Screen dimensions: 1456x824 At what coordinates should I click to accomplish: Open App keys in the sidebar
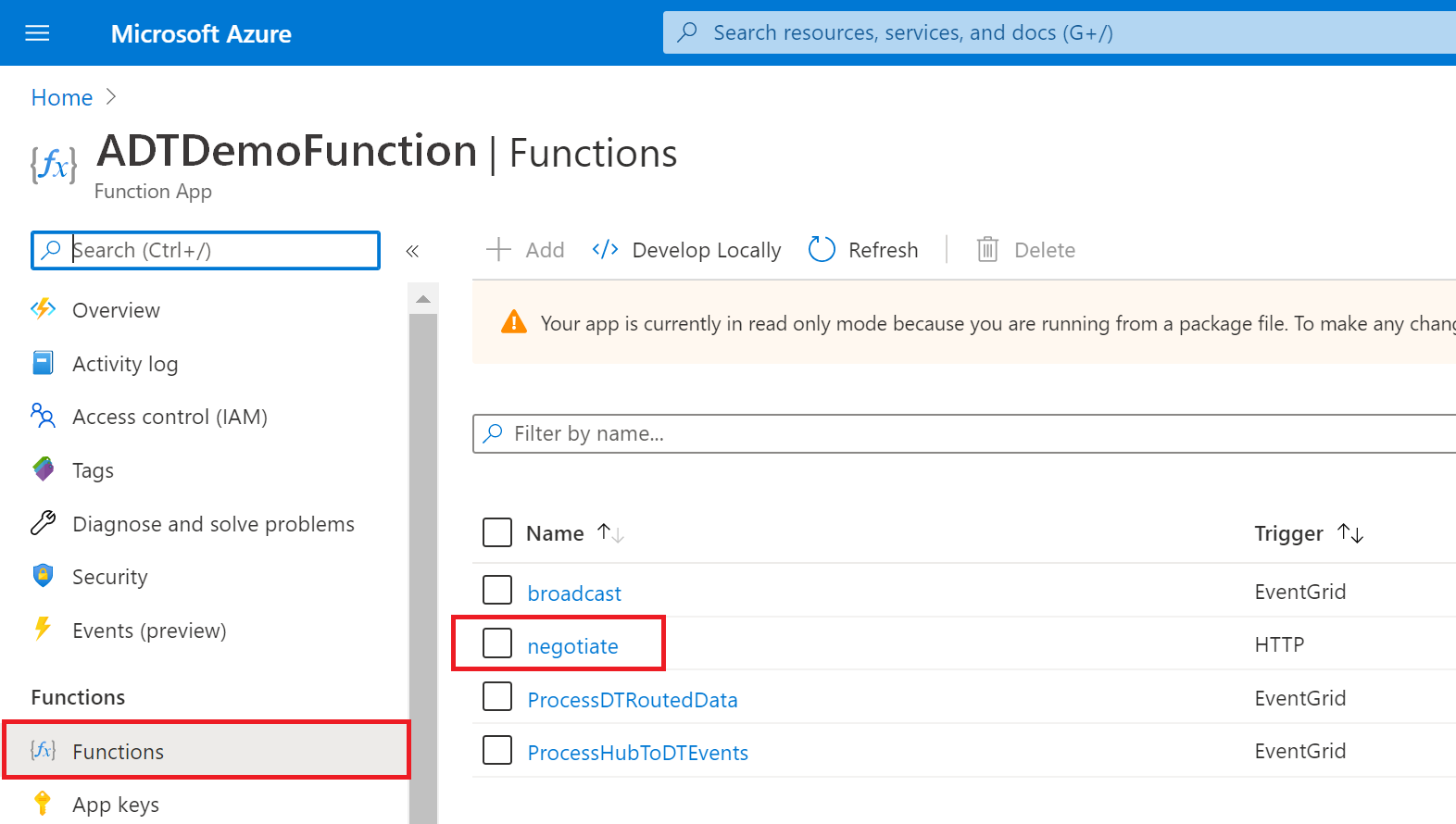pos(116,805)
